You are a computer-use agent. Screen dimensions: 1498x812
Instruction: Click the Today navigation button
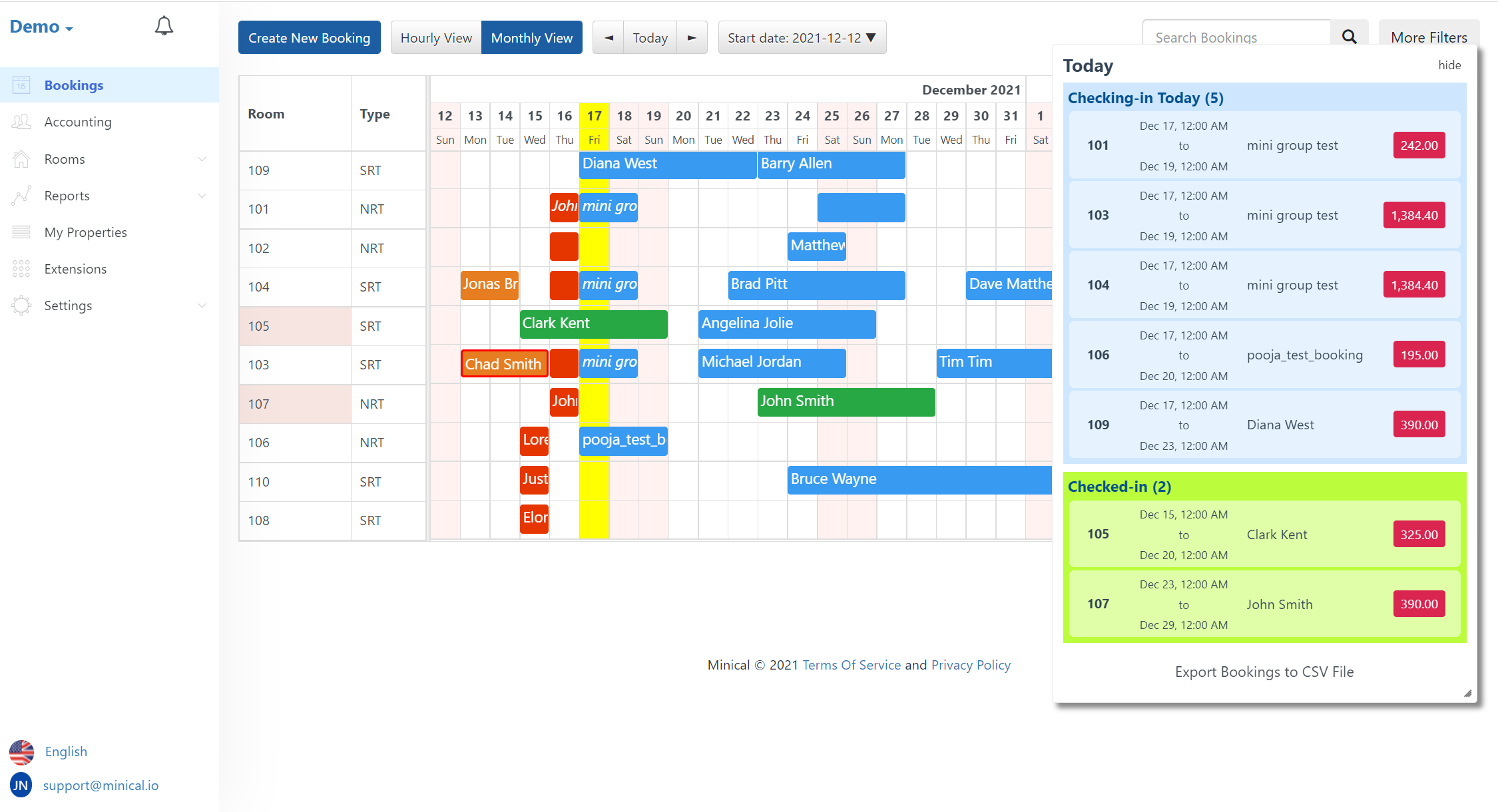649,38
